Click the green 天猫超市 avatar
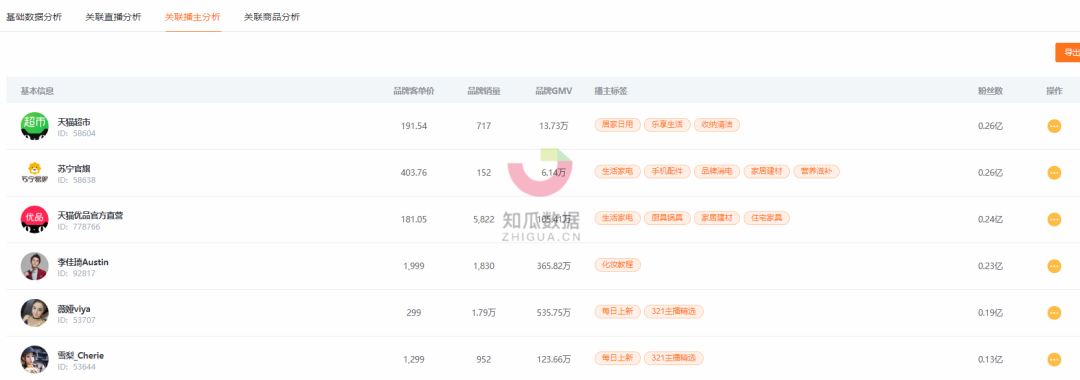1080x380 pixels. [x=34, y=126]
